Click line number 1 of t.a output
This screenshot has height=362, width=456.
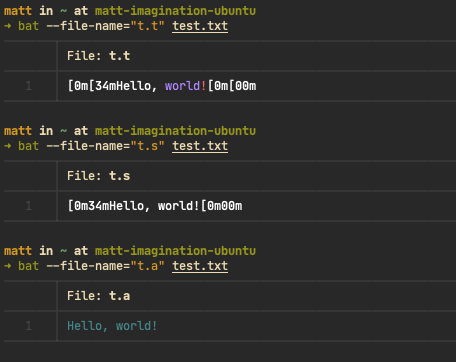click(x=29, y=326)
